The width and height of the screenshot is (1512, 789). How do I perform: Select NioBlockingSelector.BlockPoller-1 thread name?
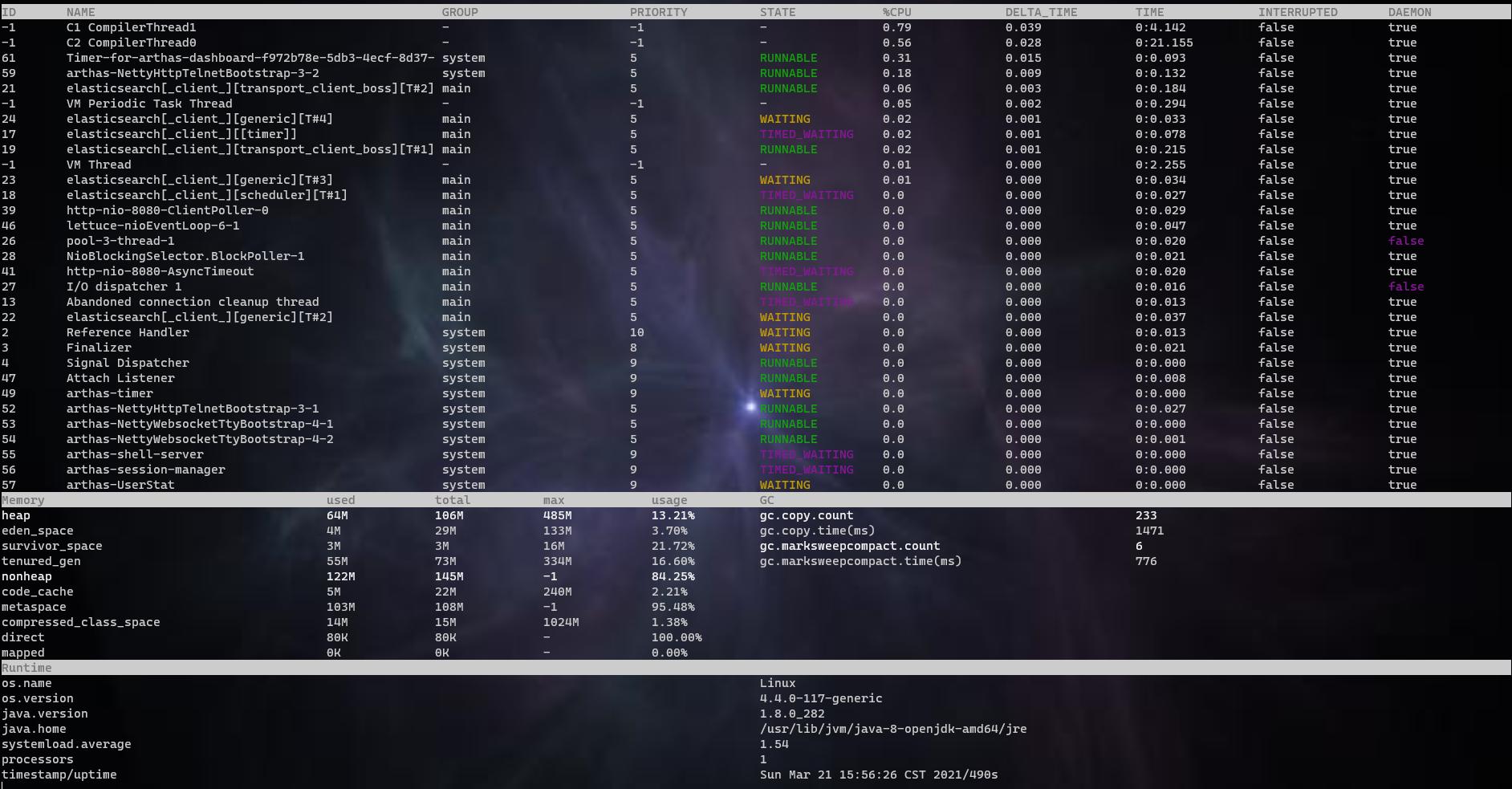185,256
